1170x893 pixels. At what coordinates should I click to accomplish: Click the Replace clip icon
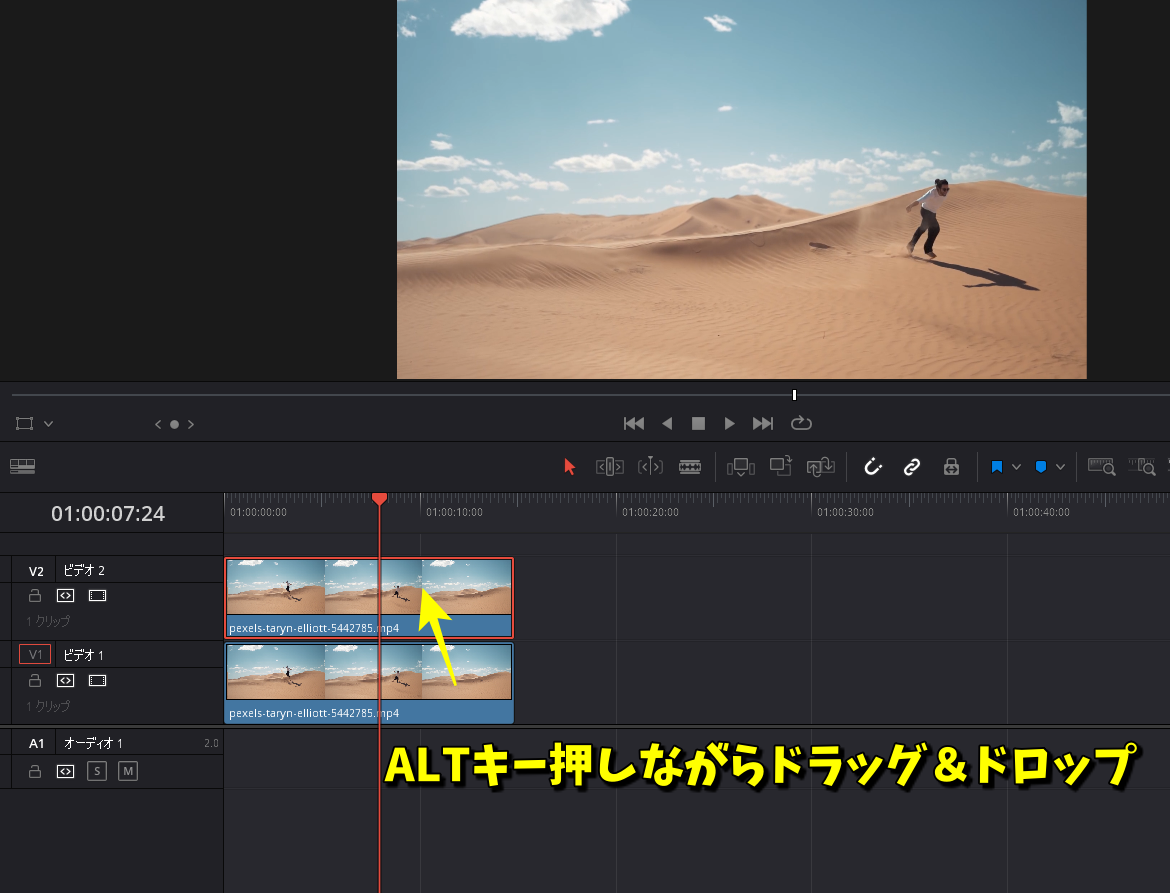pos(820,466)
